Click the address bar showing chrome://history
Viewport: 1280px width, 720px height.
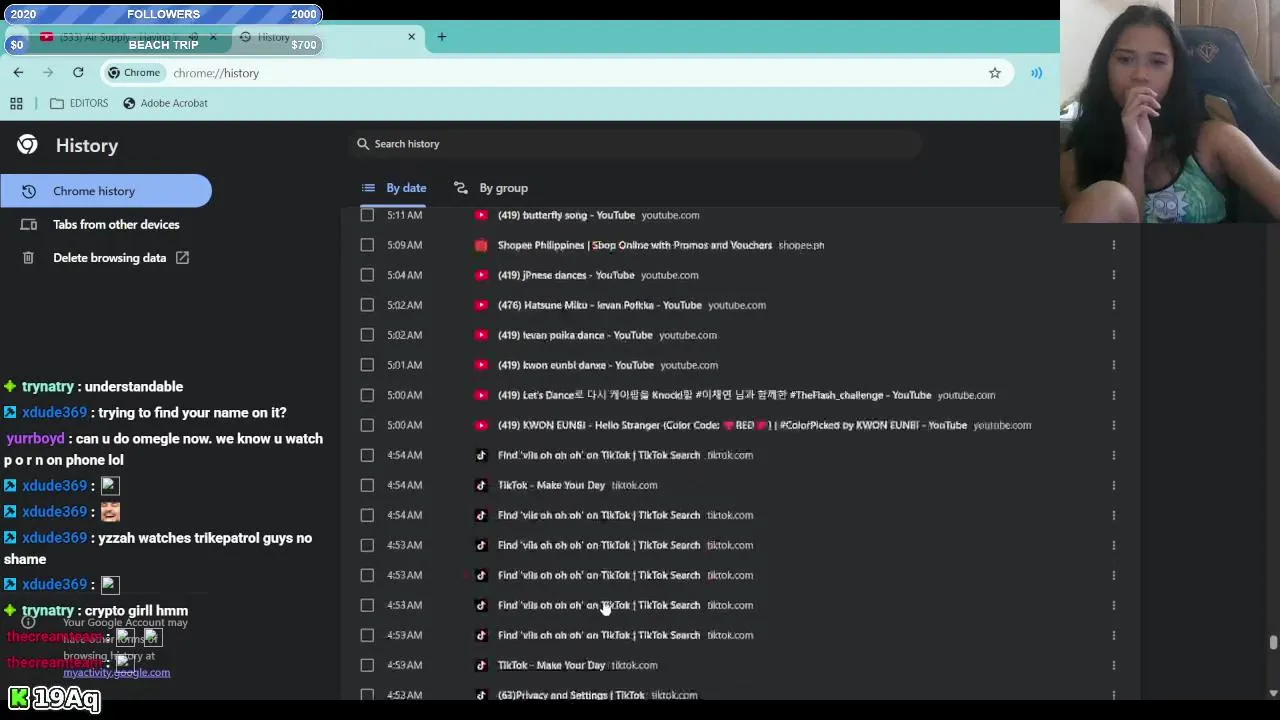click(x=560, y=73)
